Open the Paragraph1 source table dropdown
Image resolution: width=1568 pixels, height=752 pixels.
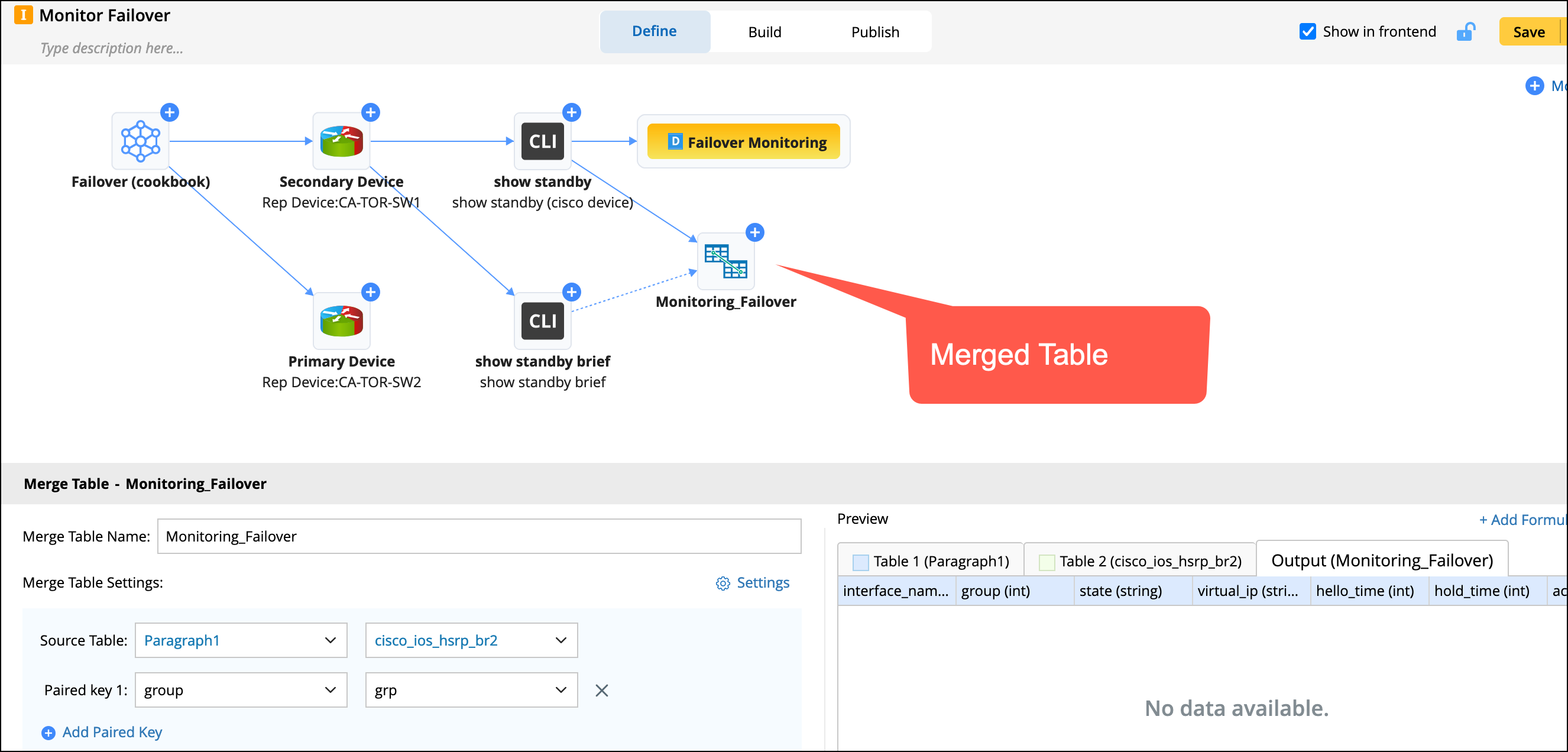click(241, 640)
